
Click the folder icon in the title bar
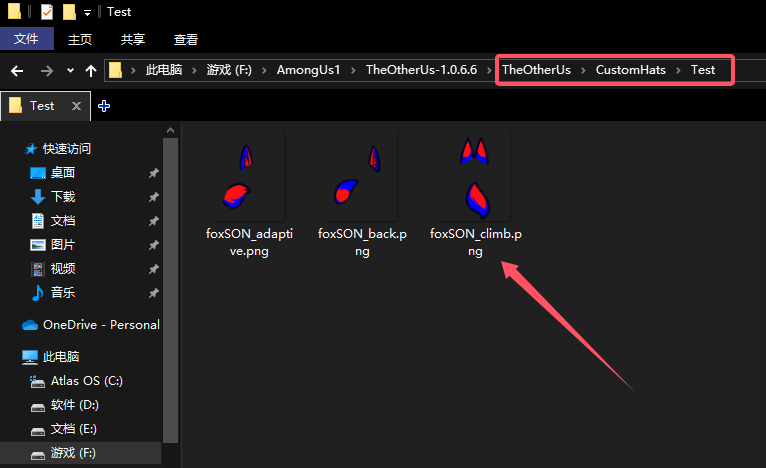click(x=15, y=11)
